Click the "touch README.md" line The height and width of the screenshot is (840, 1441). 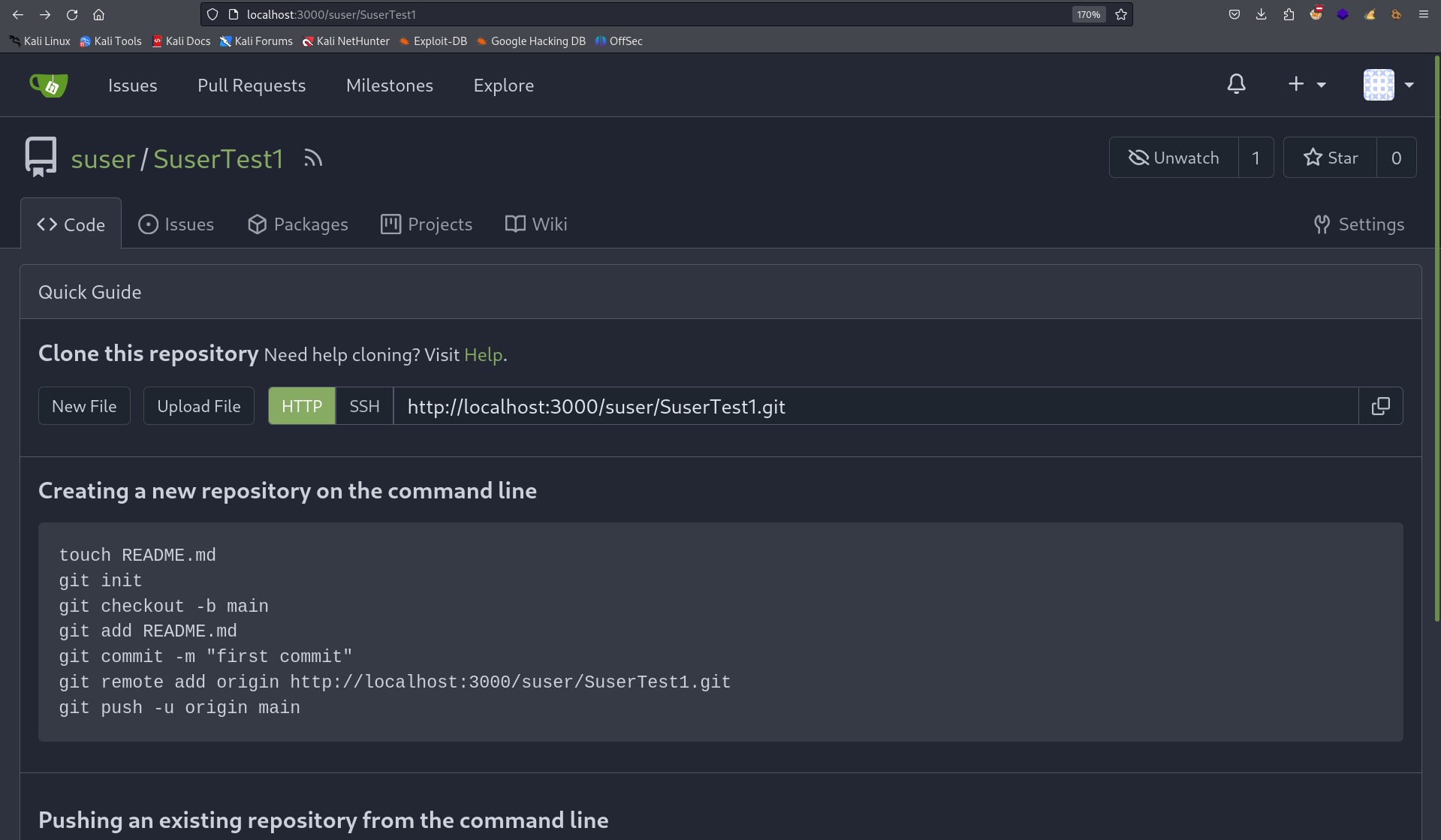pyautogui.click(x=137, y=555)
